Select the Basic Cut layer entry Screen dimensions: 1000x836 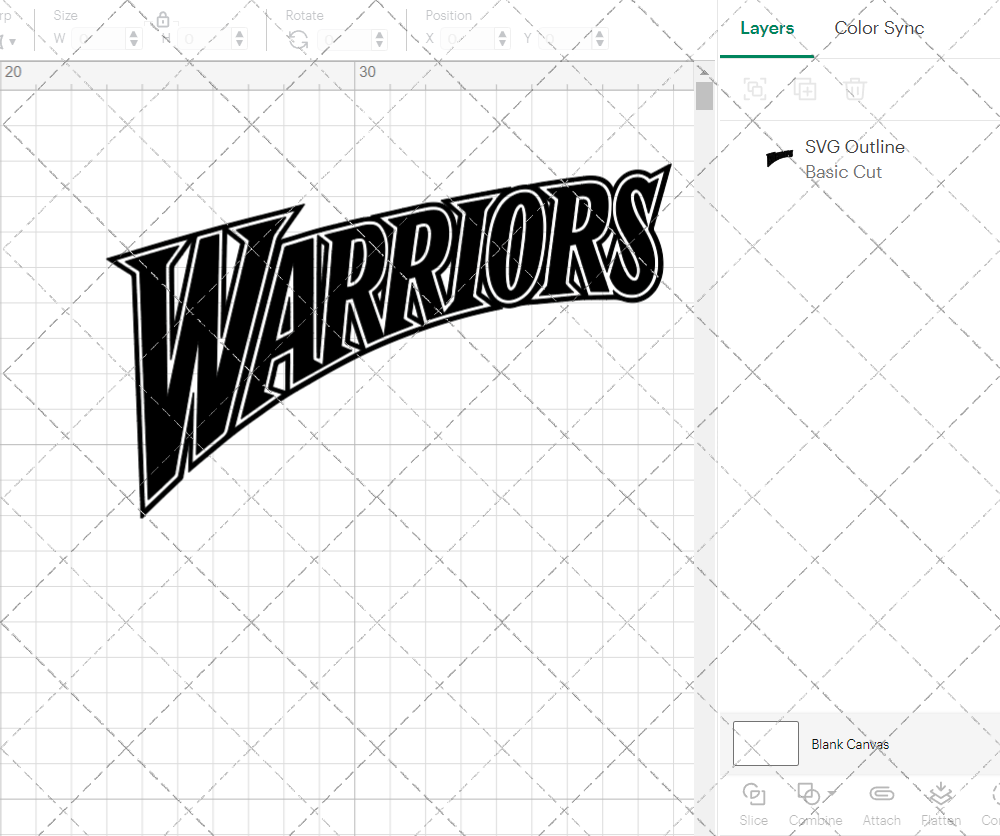[x=843, y=172]
